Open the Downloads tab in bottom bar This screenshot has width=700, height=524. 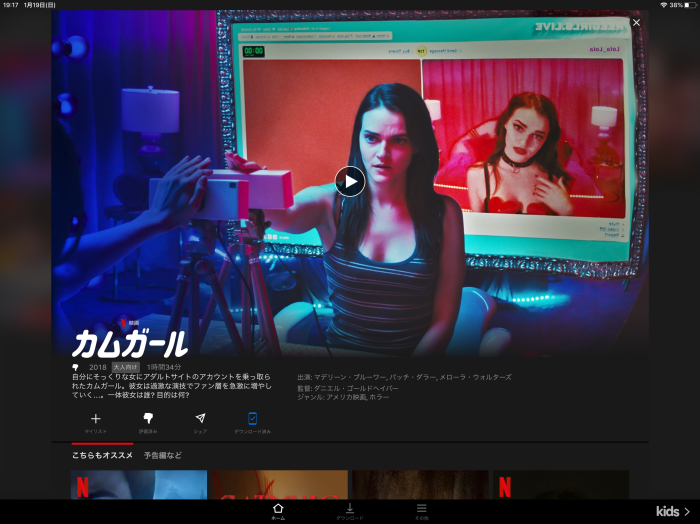(350, 512)
